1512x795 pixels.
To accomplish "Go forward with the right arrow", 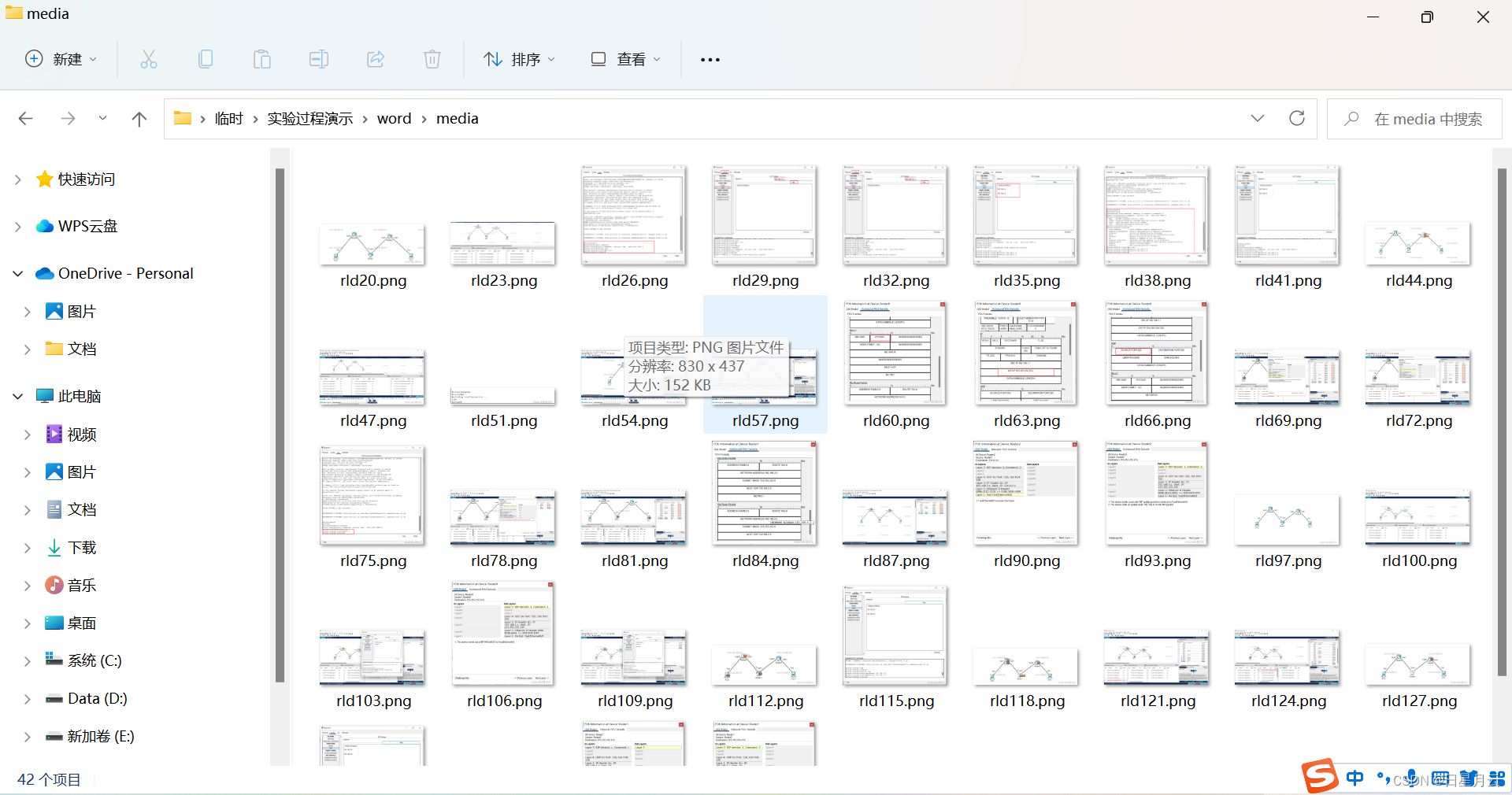I will (69, 118).
